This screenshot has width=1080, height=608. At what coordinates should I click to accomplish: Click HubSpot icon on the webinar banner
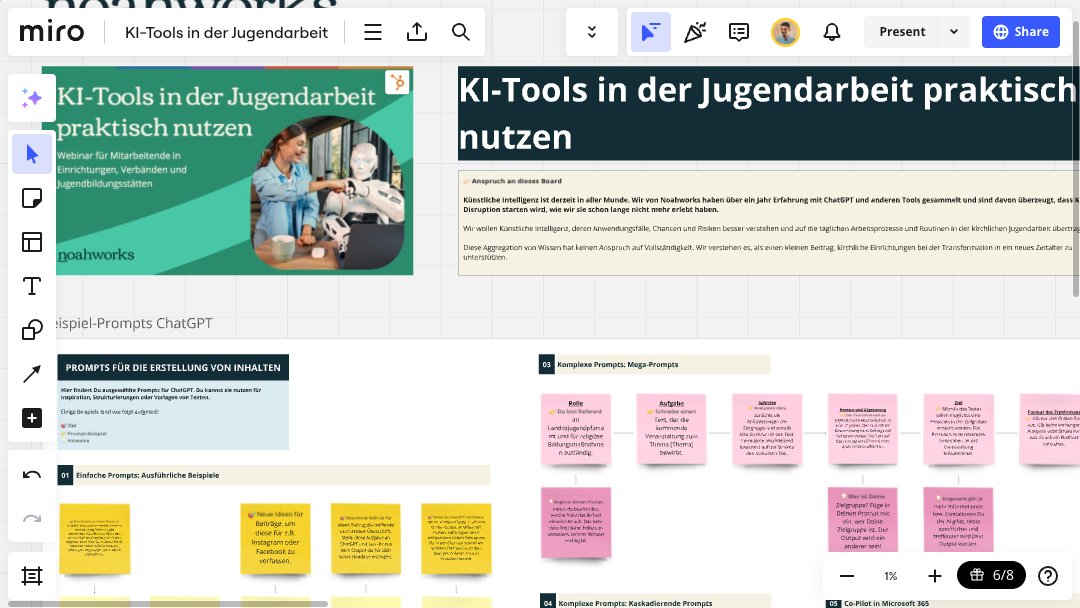click(x=397, y=82)
